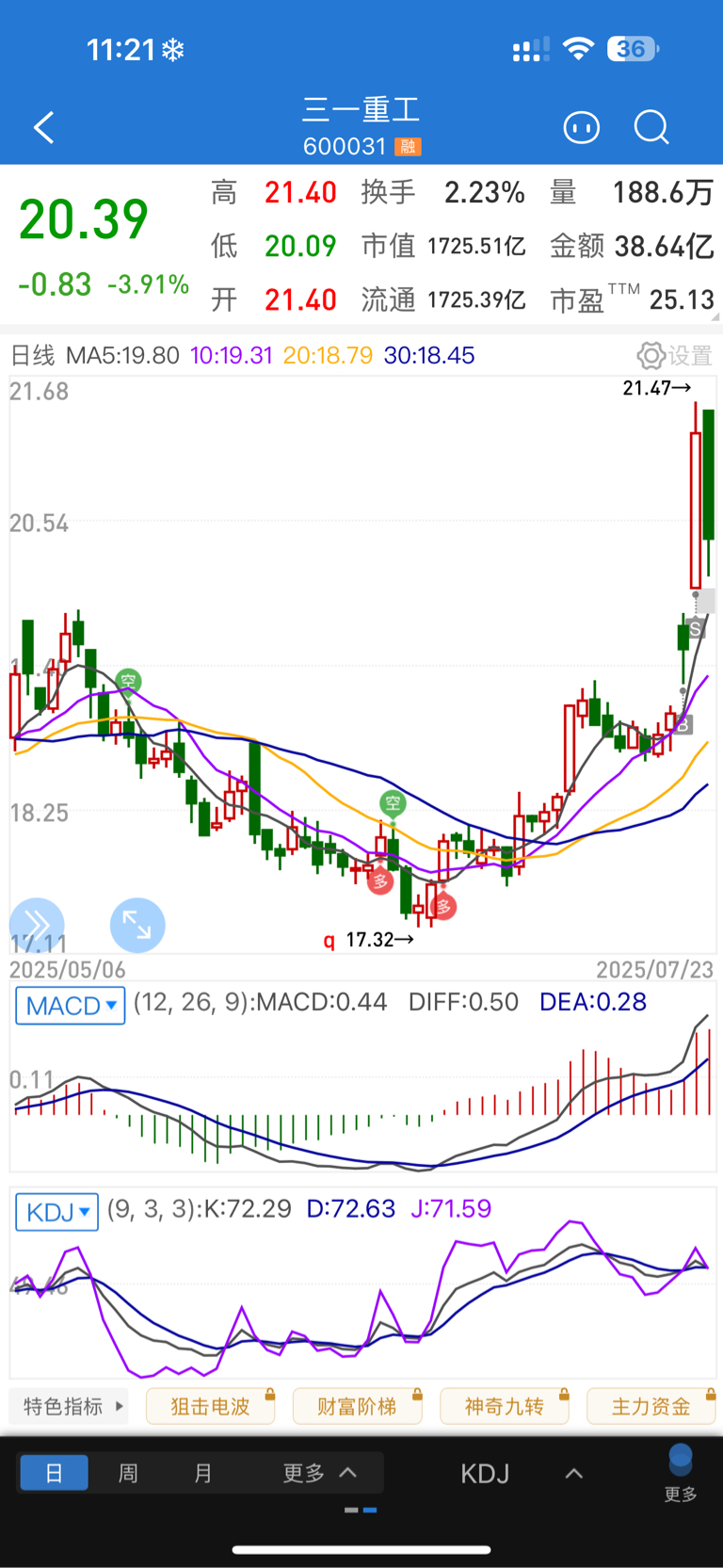Open the 财富阶梯 indicator

pos(357,1406)
